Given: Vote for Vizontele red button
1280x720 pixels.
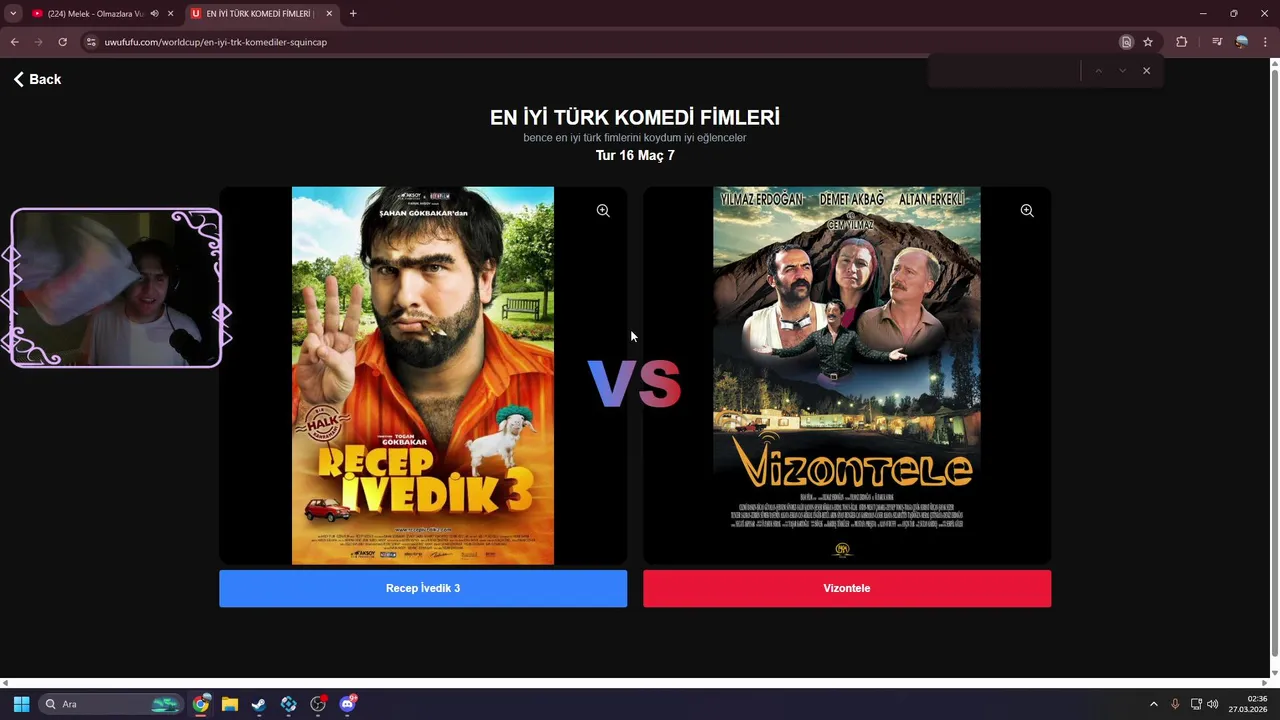Looking at the screenshot, I should (847, 588).
